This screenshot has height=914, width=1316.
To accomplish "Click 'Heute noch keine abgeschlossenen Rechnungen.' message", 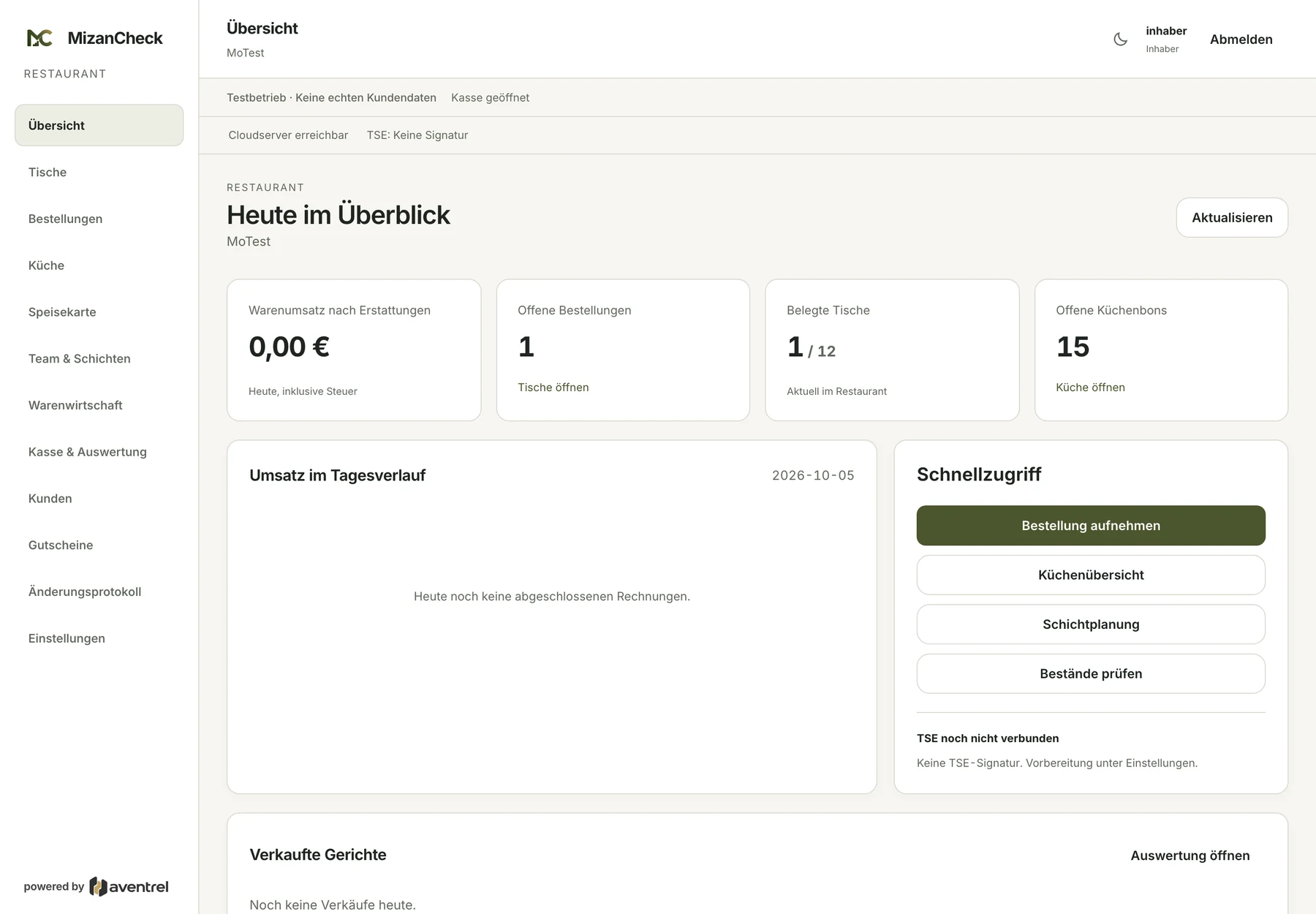I will [552, 597].
